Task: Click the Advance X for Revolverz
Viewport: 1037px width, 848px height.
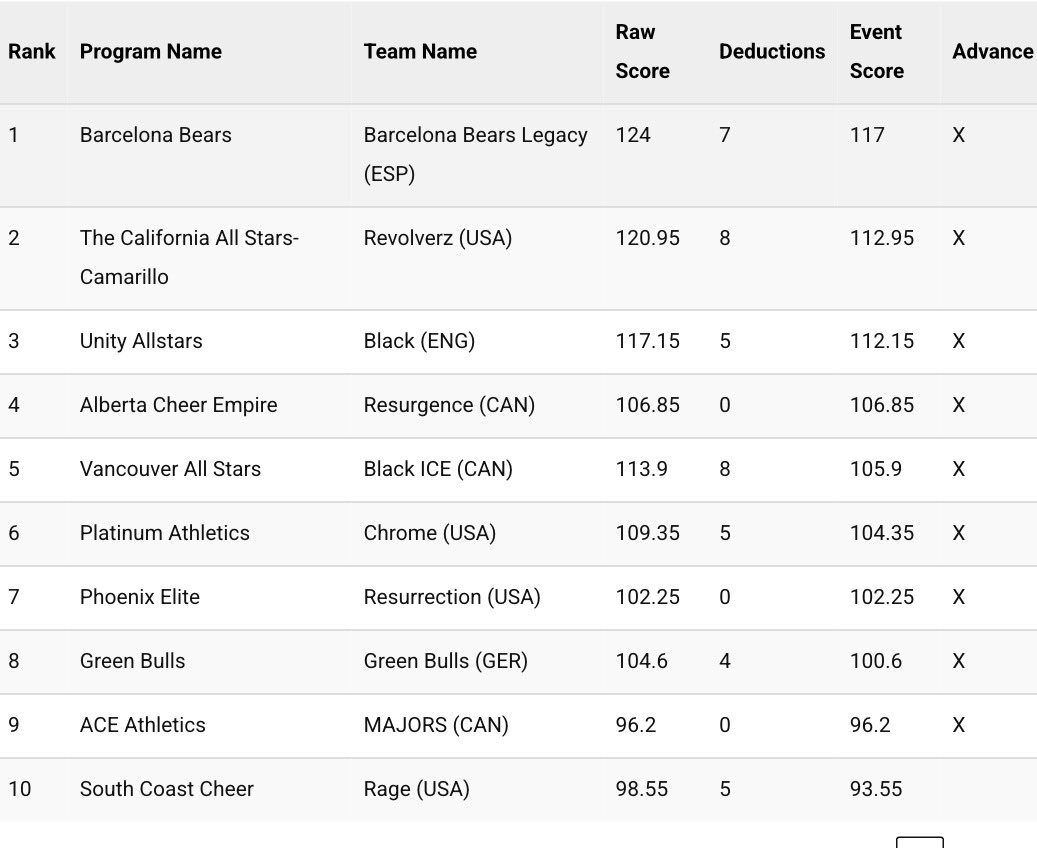Action: coord(958,238)
